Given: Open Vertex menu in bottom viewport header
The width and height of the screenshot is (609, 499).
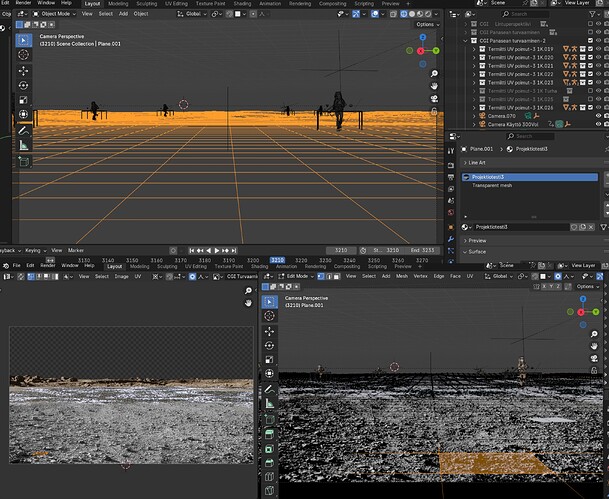Looking at the screenshot, I should pyautogui.click(x=420, y=276).
